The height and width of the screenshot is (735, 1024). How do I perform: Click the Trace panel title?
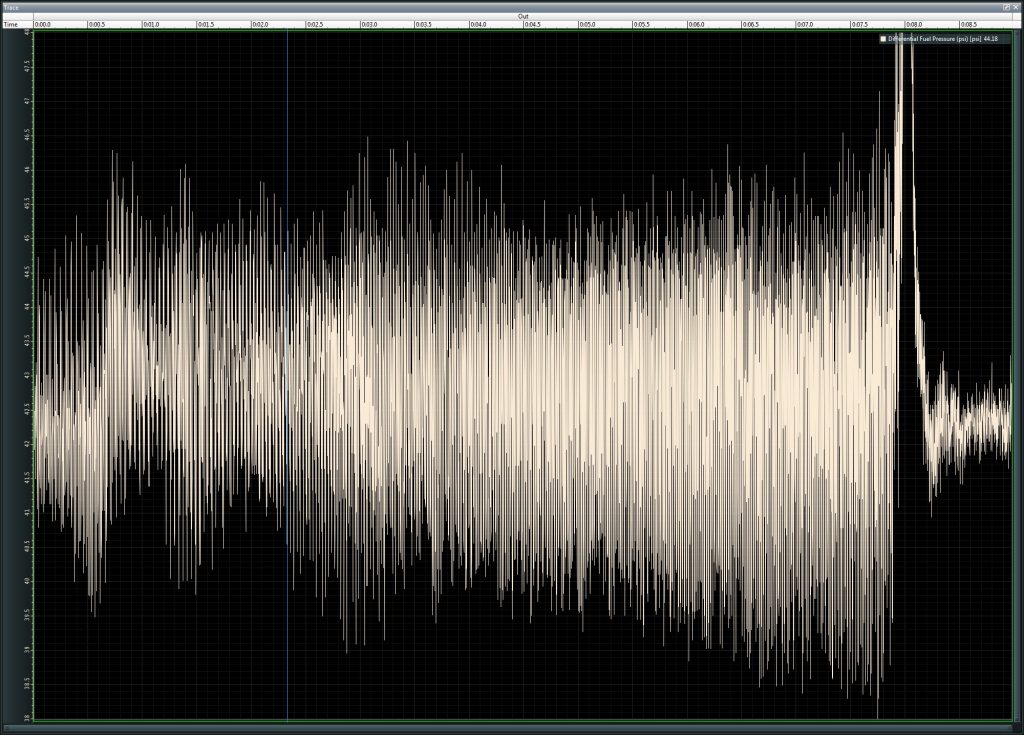point(11,8)
